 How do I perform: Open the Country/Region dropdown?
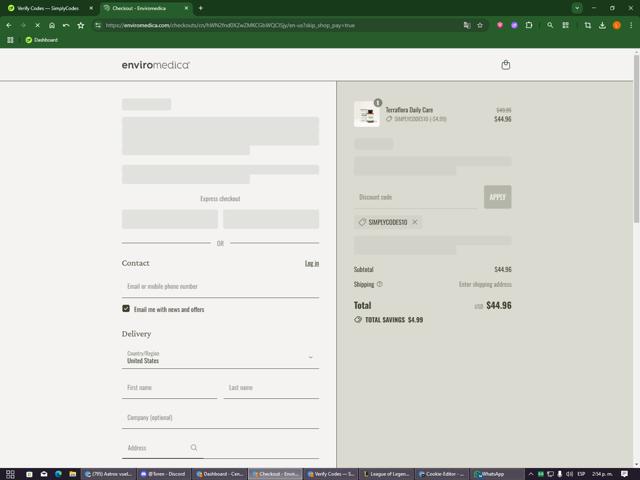(x=220, y=357)
